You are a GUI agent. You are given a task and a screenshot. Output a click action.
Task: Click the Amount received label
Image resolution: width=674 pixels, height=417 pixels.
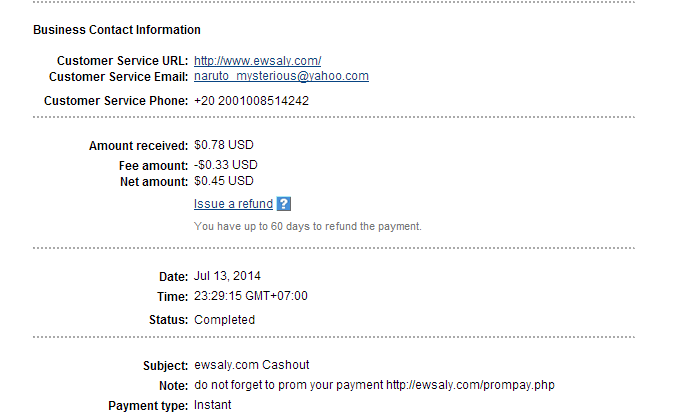tap(139, 145)
